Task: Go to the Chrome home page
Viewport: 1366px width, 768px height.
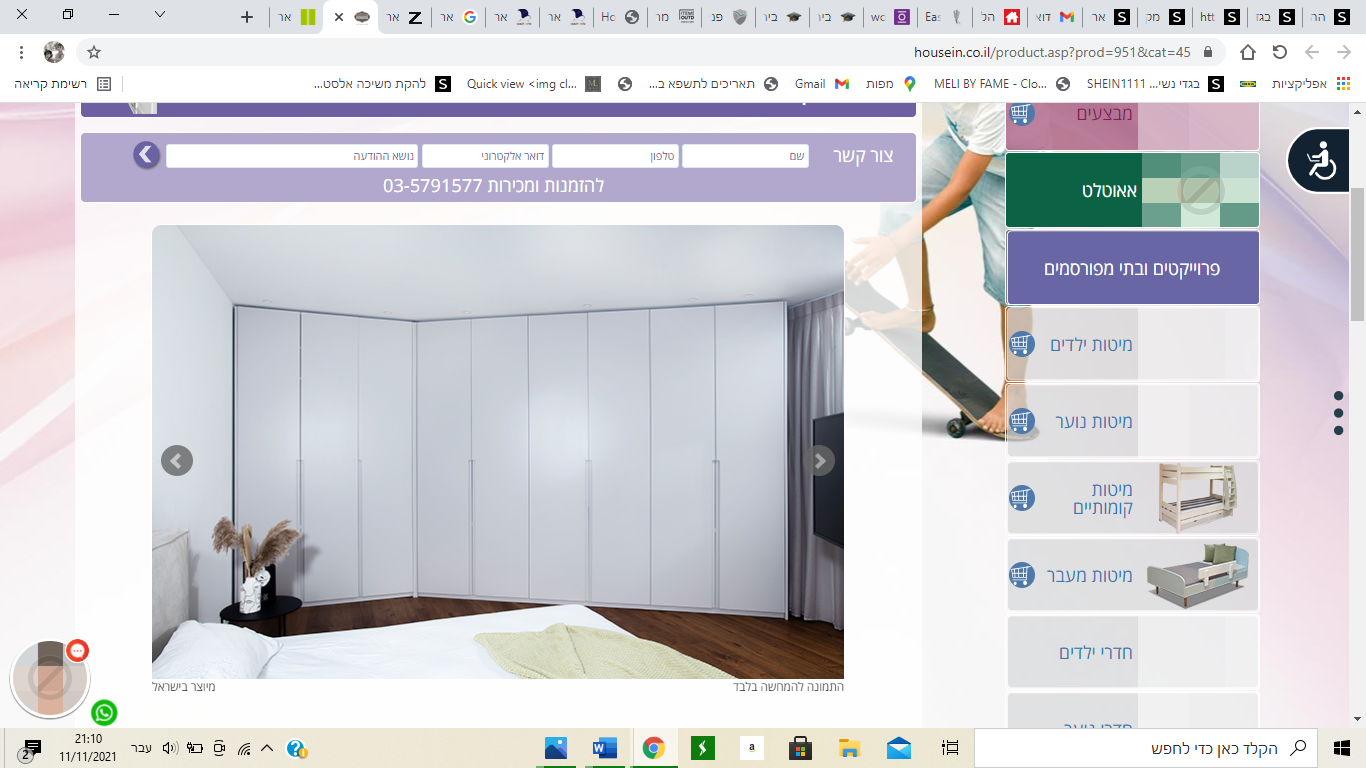Action: coord(1248,52)
